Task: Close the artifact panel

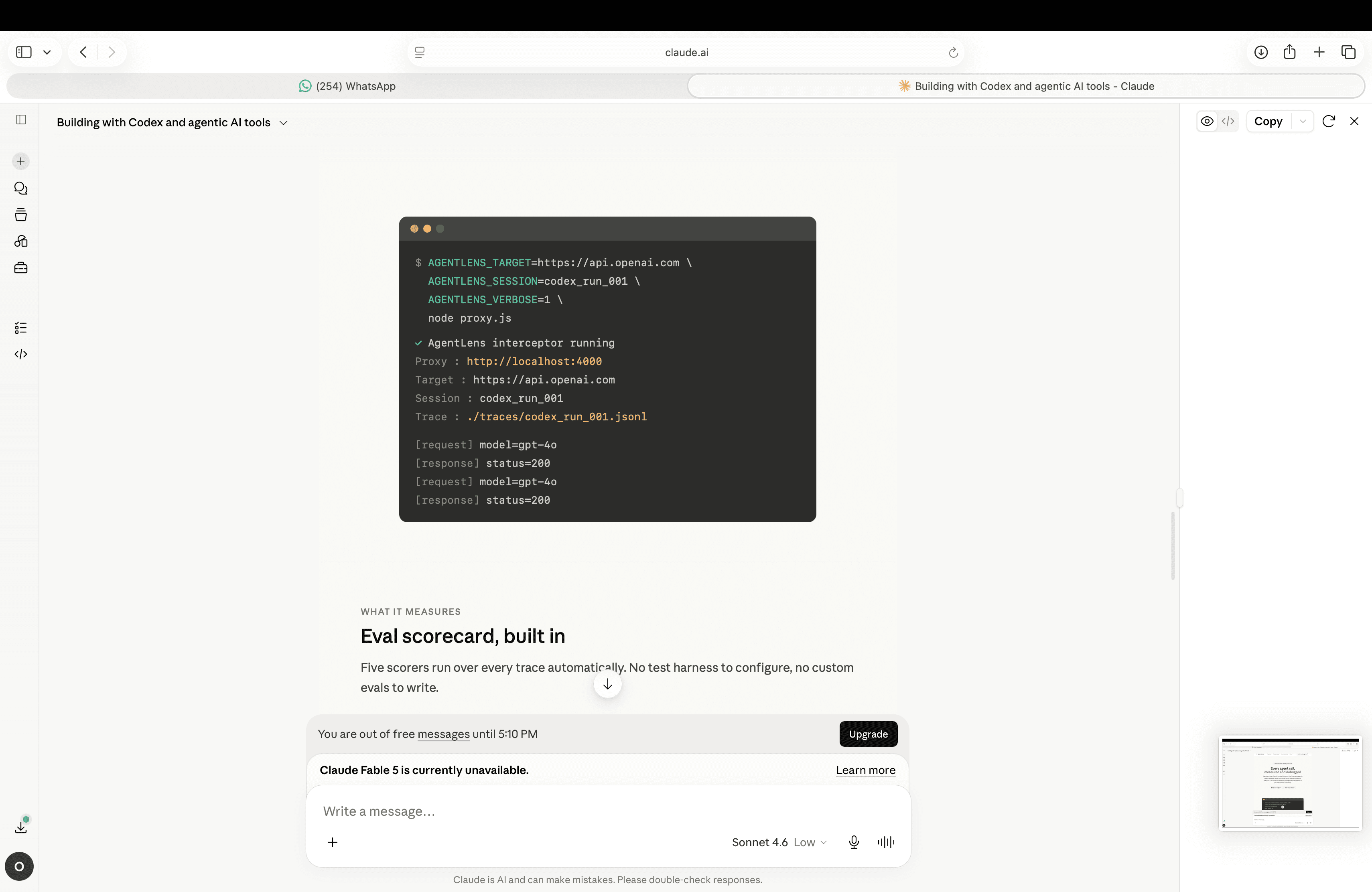Action: [1354, 121]
